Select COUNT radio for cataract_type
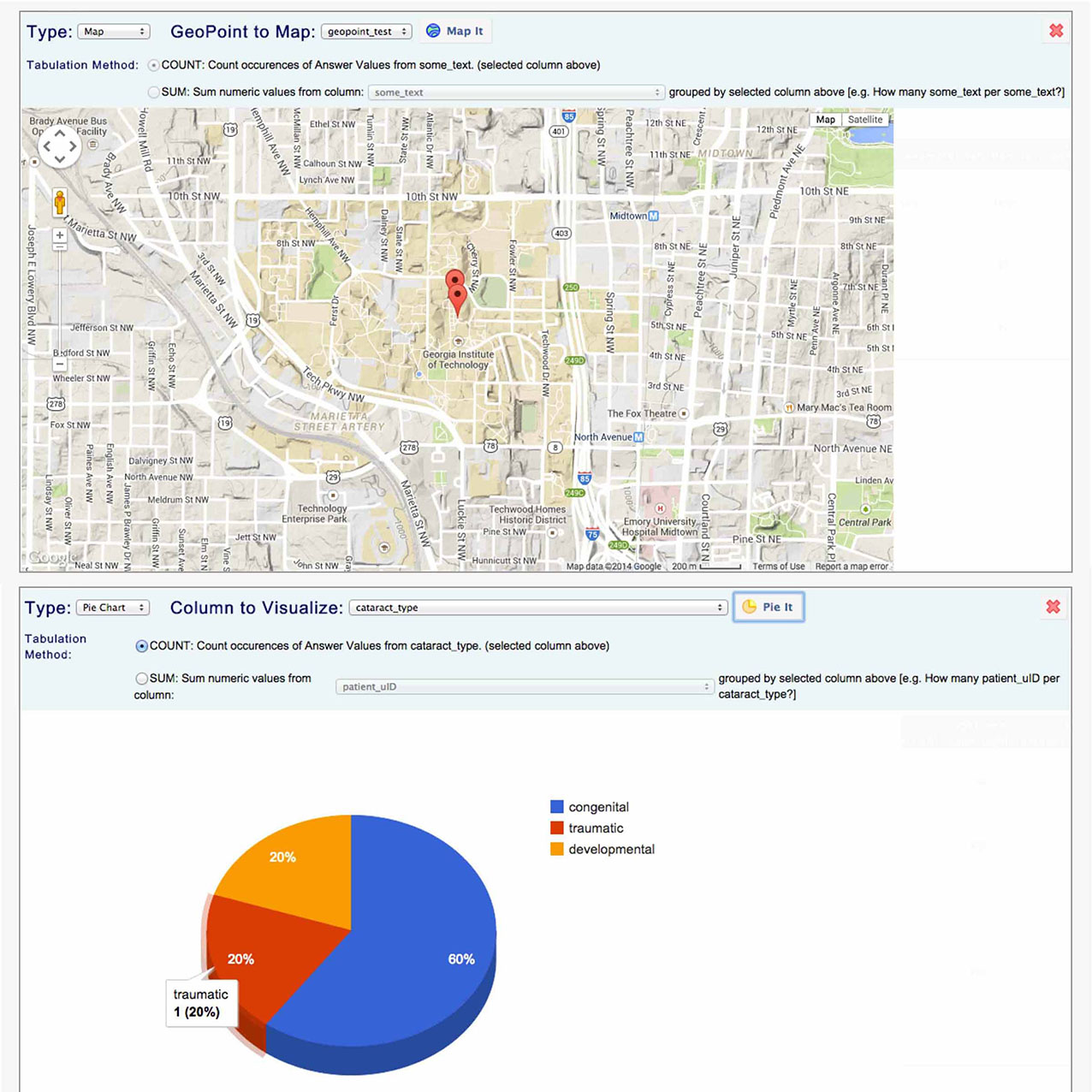This screenshot has width=1092, height=1092. 142,646
